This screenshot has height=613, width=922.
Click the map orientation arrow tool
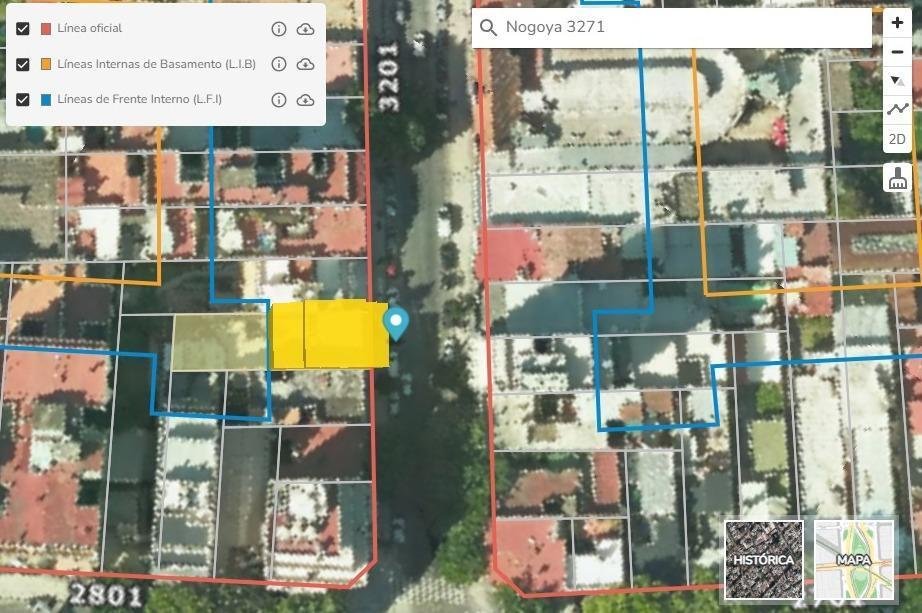897,81
